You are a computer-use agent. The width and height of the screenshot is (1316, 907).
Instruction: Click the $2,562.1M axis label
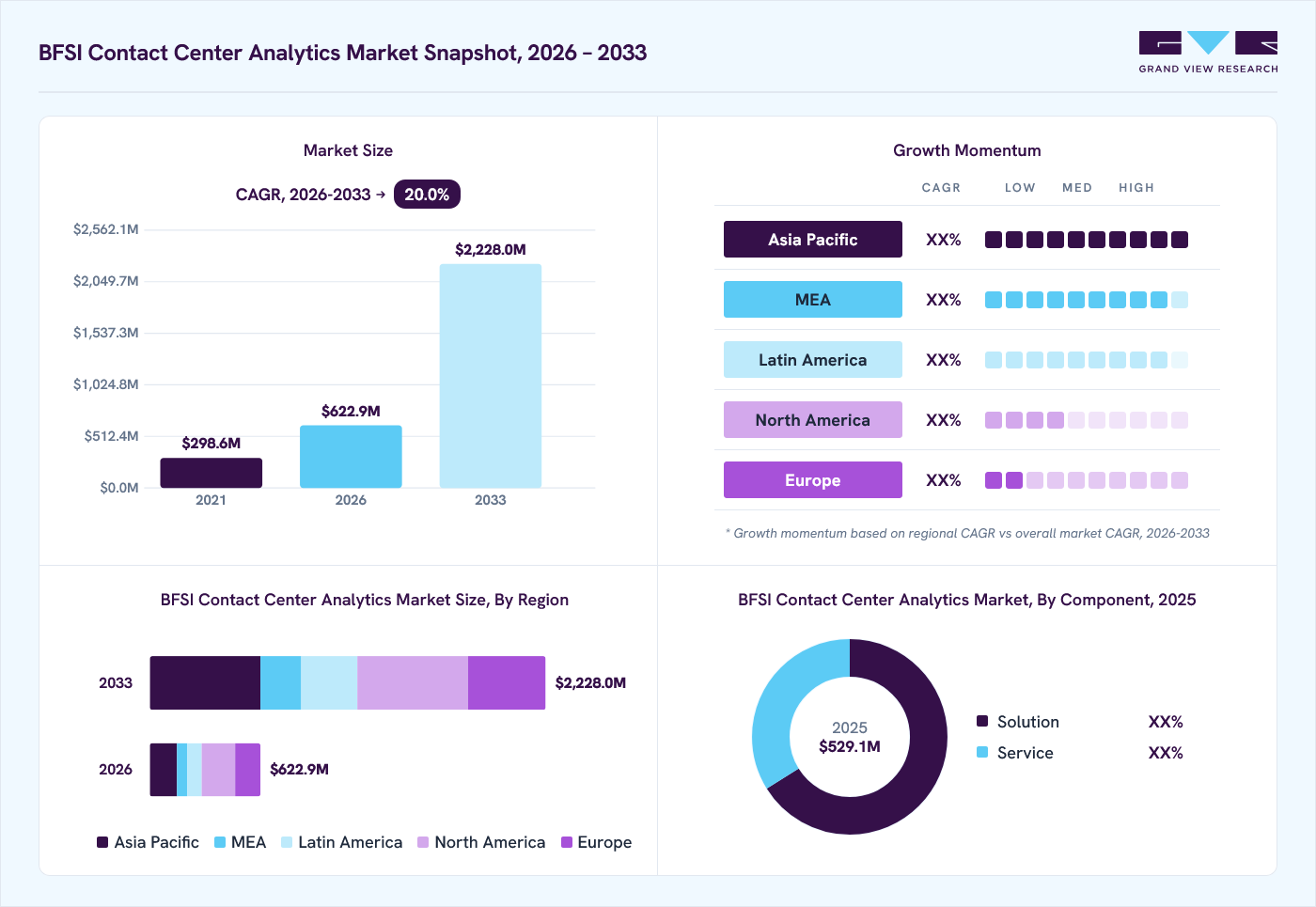click(x=106, y=229)
